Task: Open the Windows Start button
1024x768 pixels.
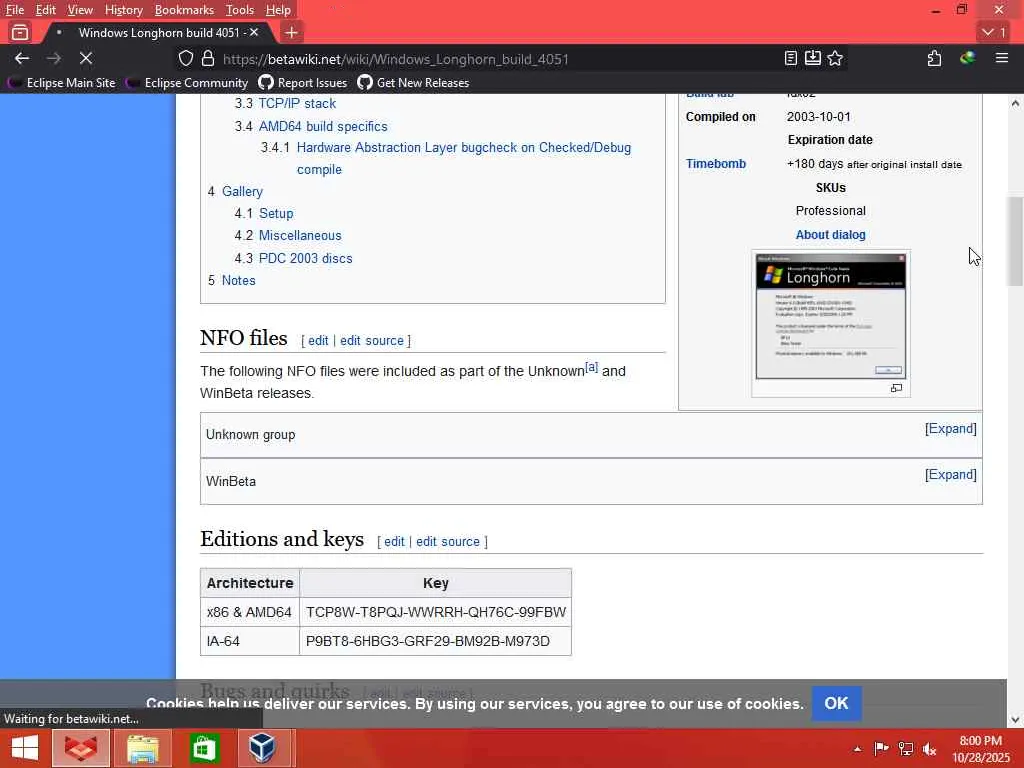Action: (25, 748)
